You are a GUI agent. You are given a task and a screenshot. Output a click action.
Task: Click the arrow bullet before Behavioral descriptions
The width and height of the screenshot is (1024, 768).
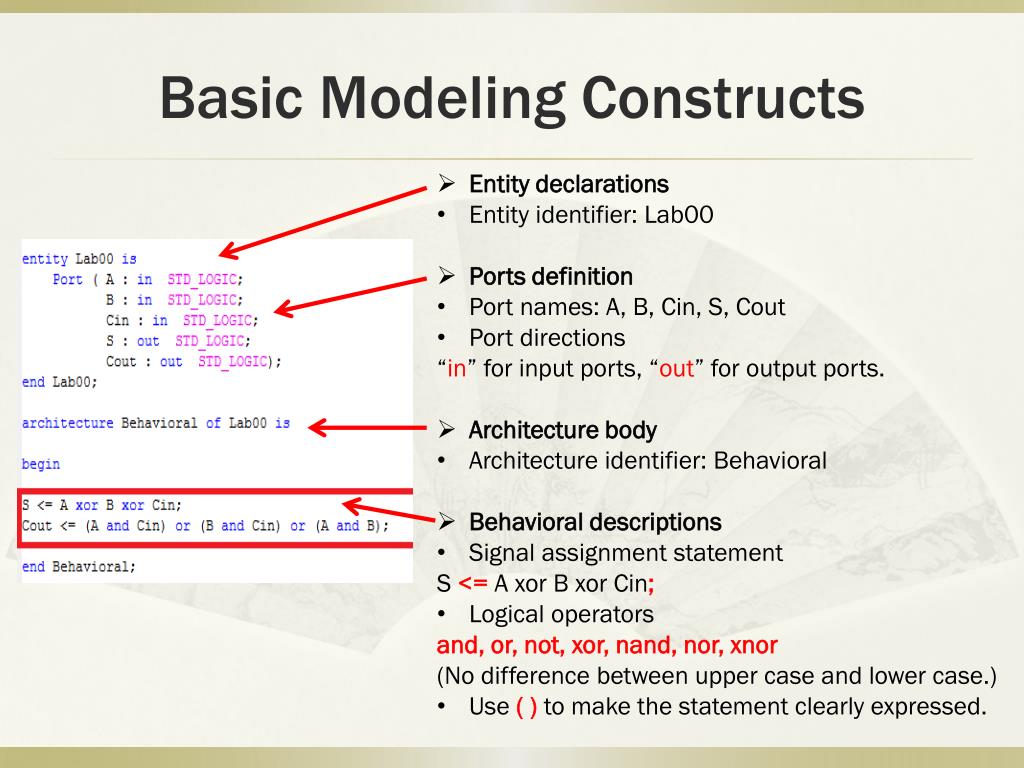tap(447, 521)
